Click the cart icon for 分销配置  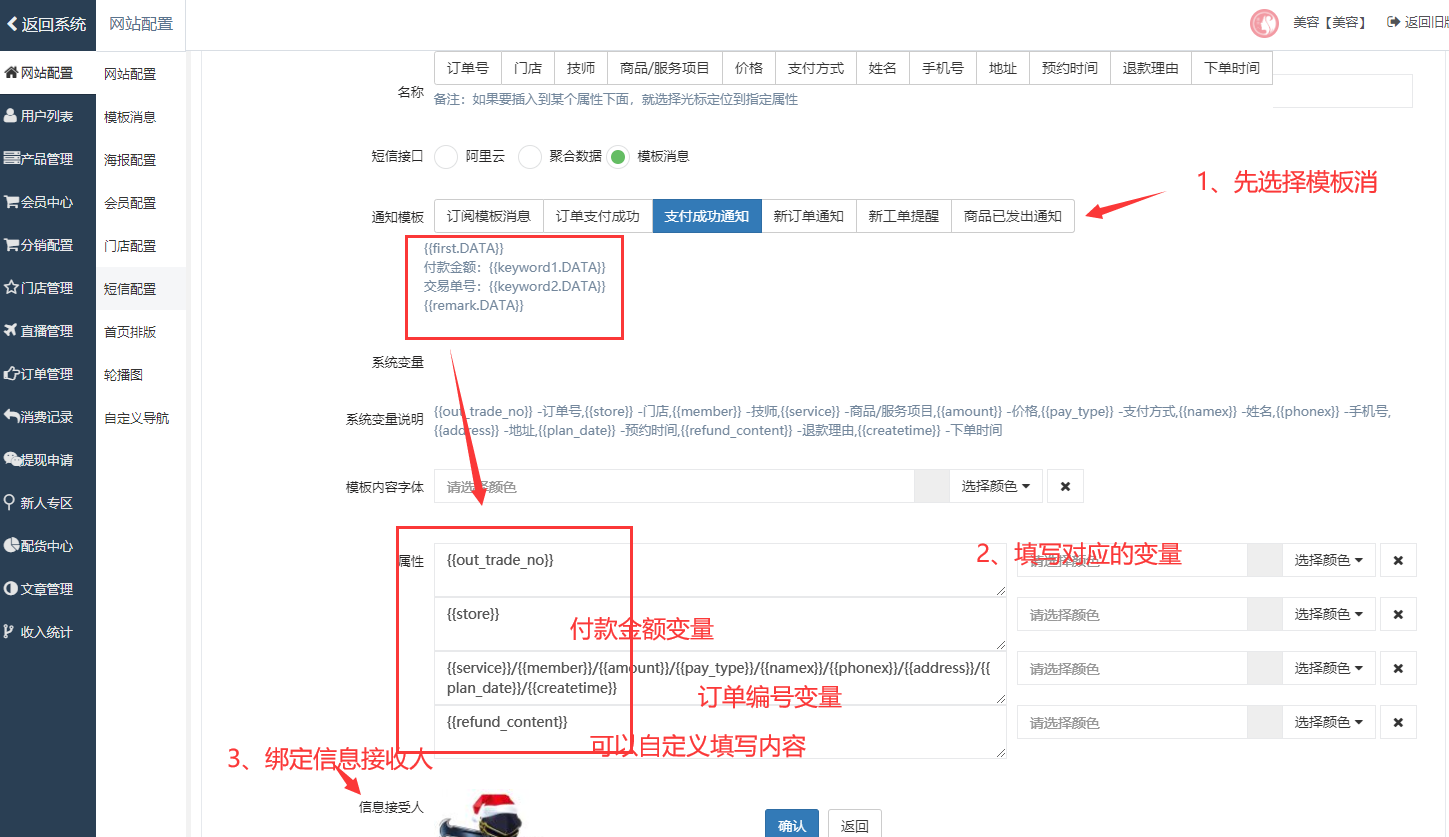coord(12,245)
